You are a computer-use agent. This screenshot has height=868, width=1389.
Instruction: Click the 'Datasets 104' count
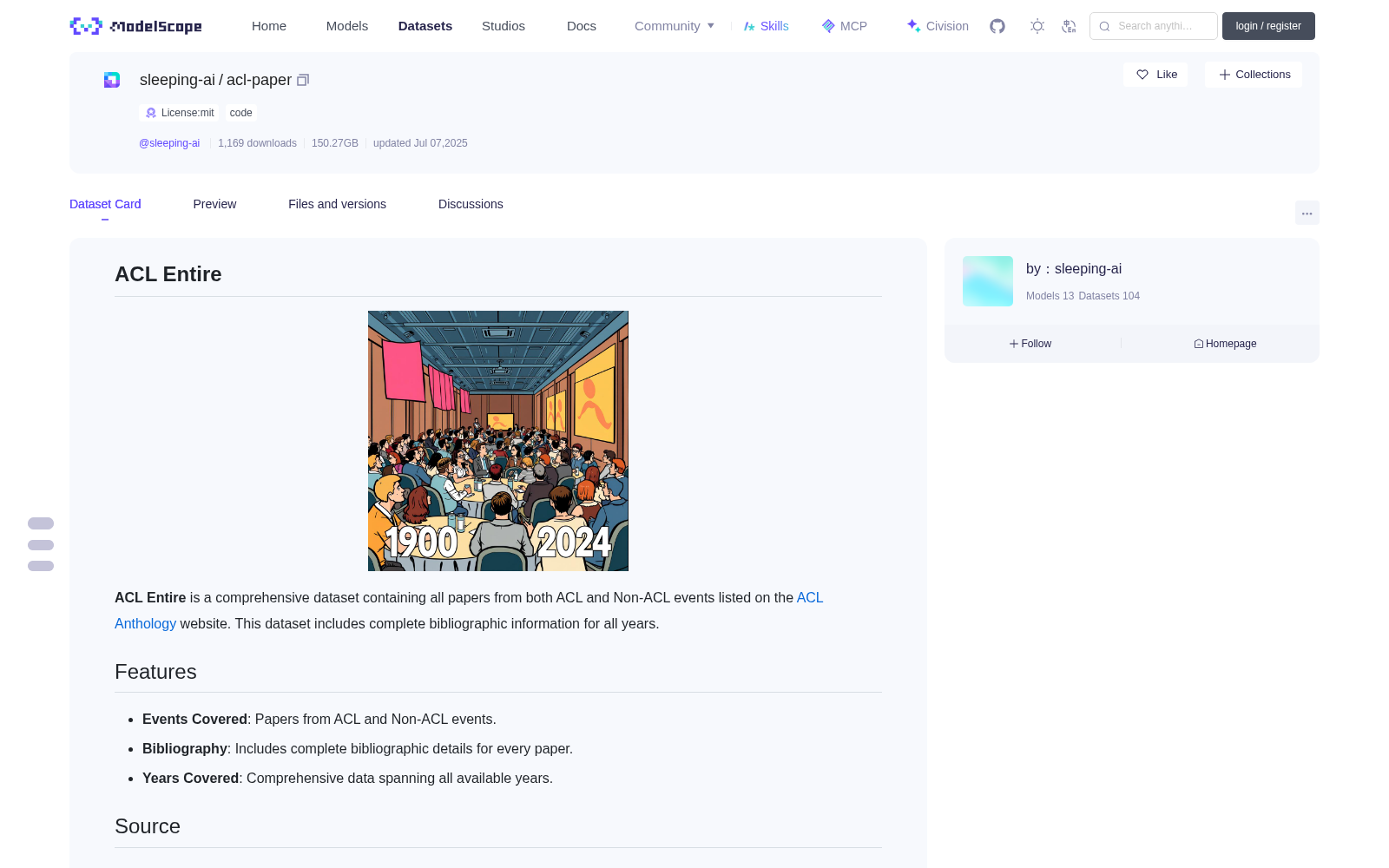point(1109,296)
